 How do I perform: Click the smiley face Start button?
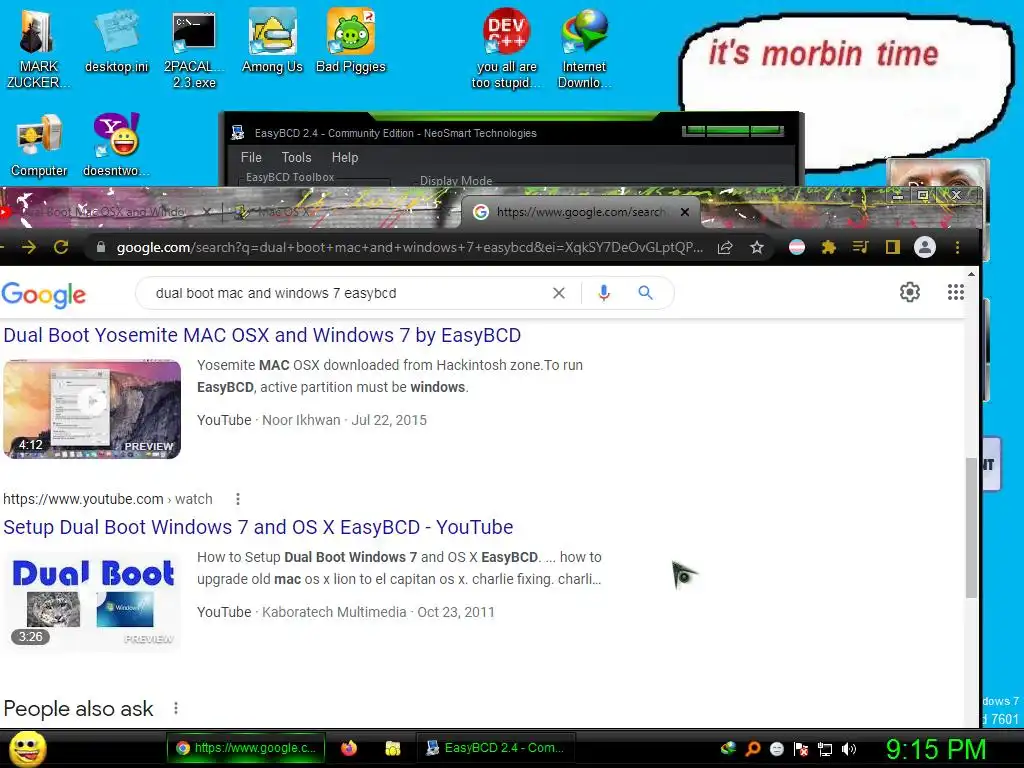pyautogui.click(x=27, y=748)
